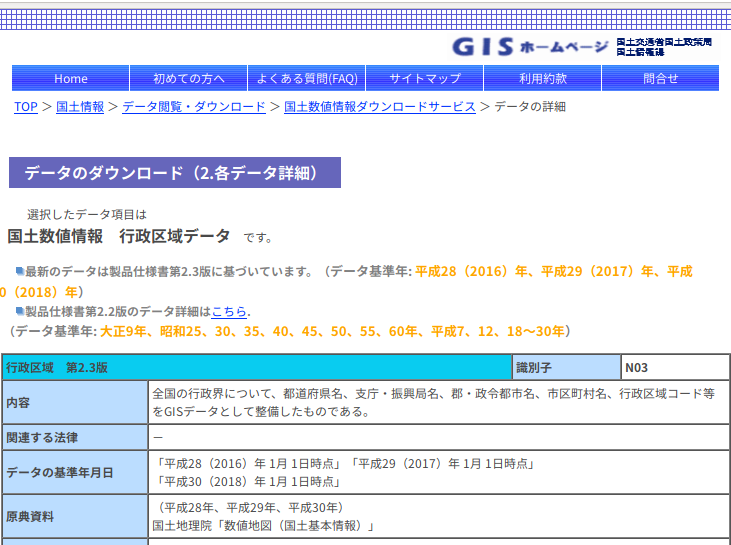The image size is (731, 545).
Task: Open the こちら link for version 2.2 details
Action: pos(229,311)
